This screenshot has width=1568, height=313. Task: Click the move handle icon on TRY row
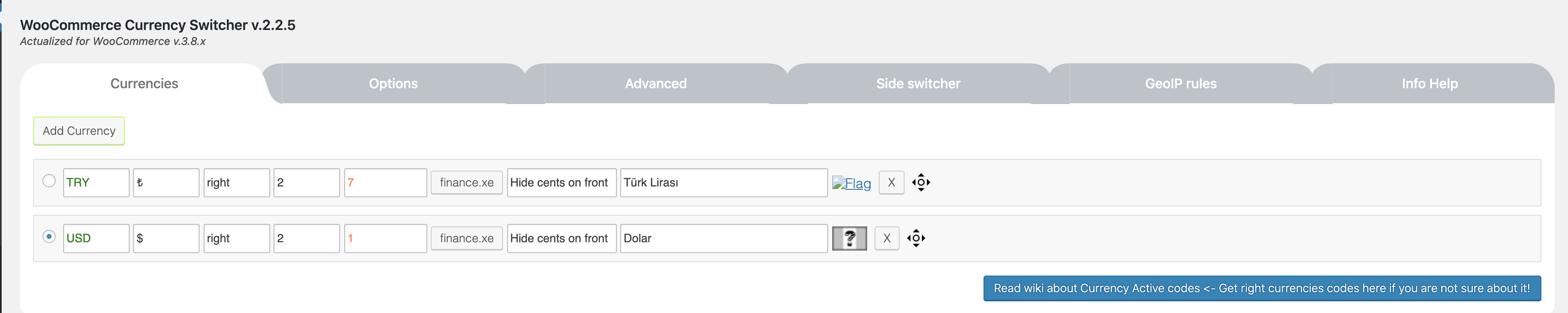pos(920,183)
